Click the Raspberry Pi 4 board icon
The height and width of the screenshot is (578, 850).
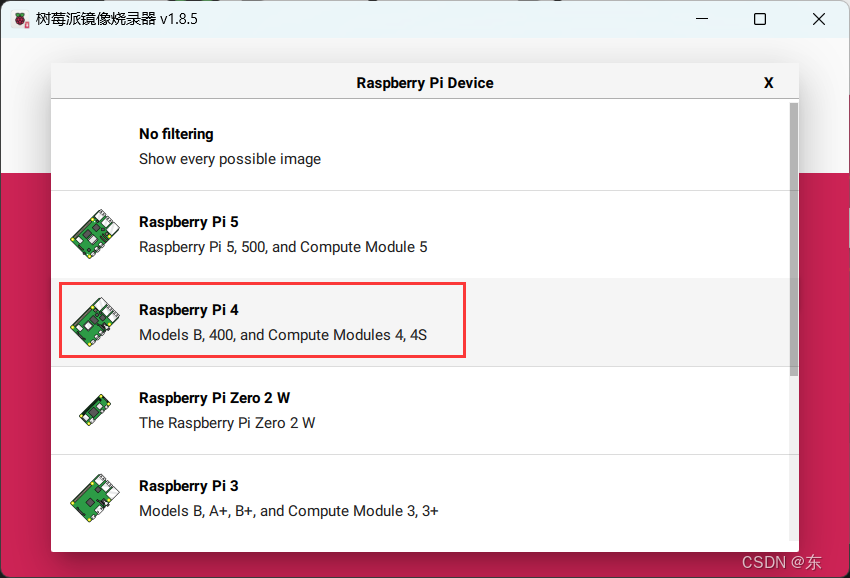tap(94, 321)
